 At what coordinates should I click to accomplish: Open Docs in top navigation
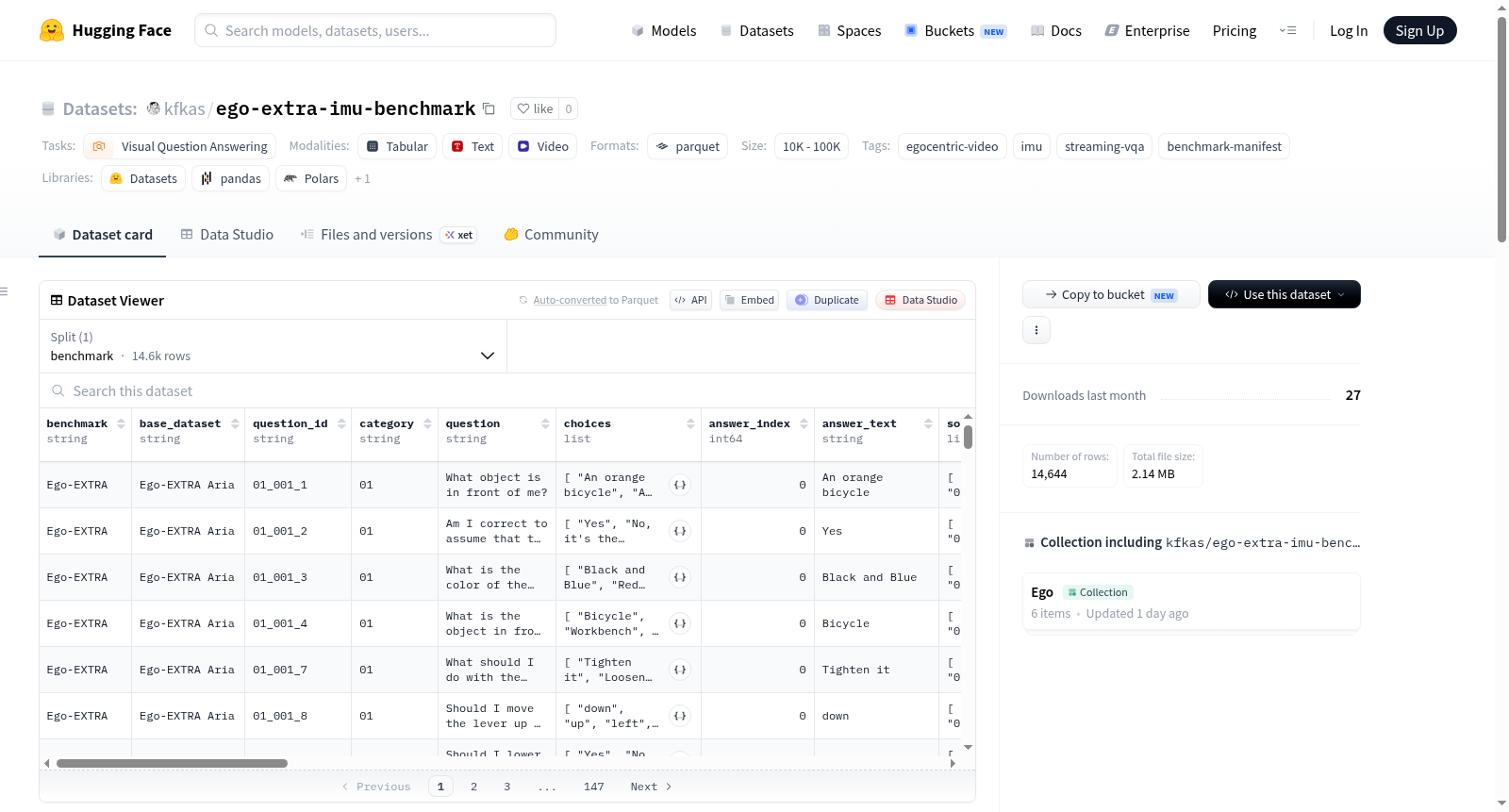pyautogui.click(x=1055, y=30)
